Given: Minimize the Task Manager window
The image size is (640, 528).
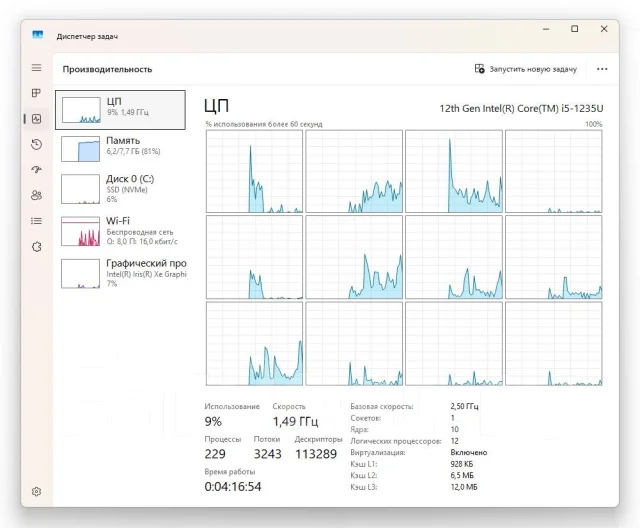Looking at the screenshot, I should [x=546, y=29].
